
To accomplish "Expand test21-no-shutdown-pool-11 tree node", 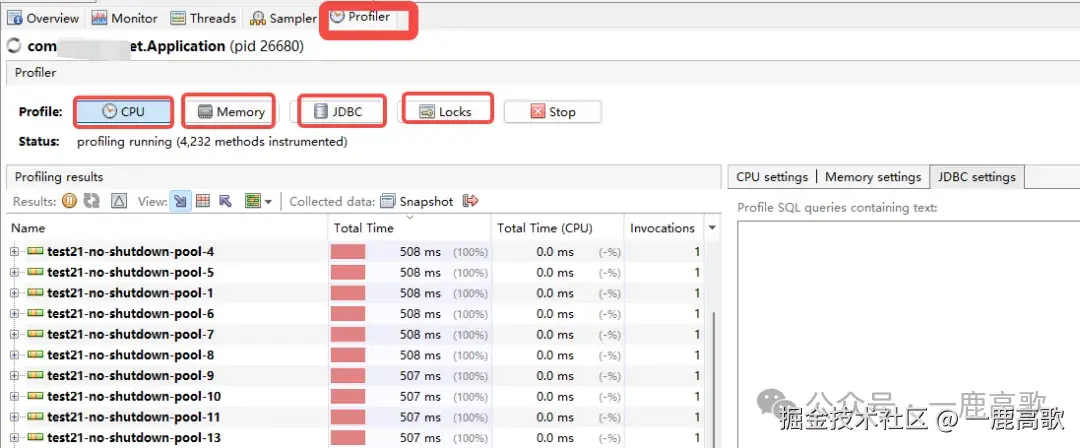I will [14, 417].
